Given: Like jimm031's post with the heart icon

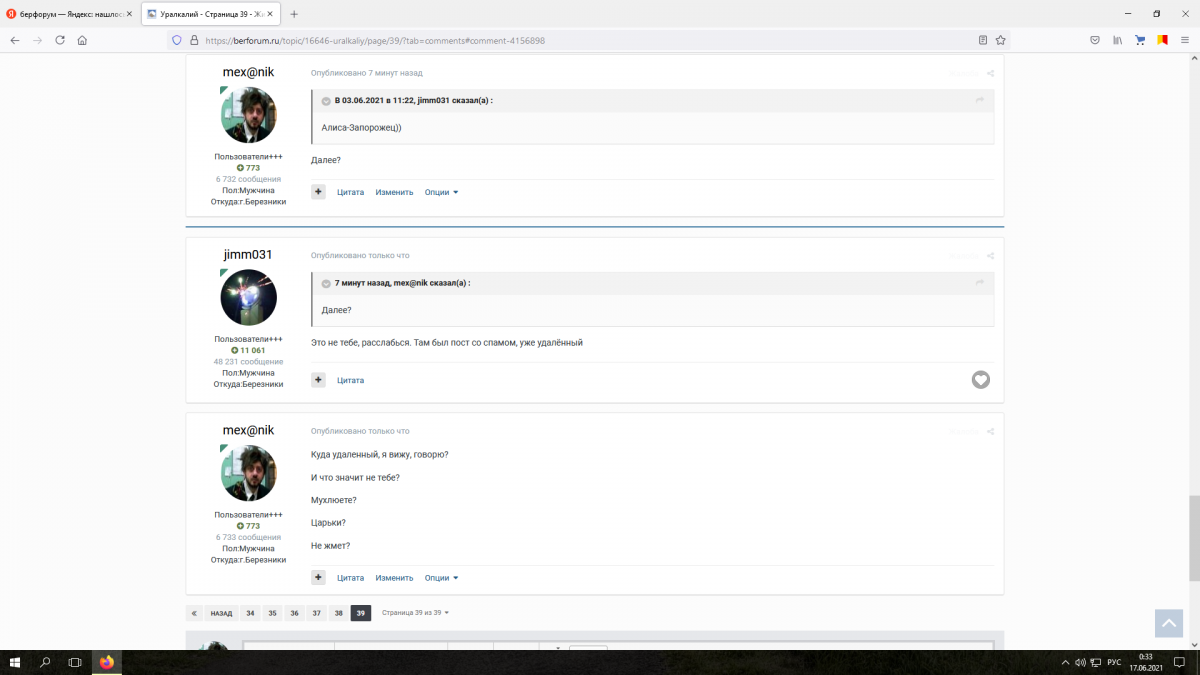Looking at the screenshot, I should point(981,380).
